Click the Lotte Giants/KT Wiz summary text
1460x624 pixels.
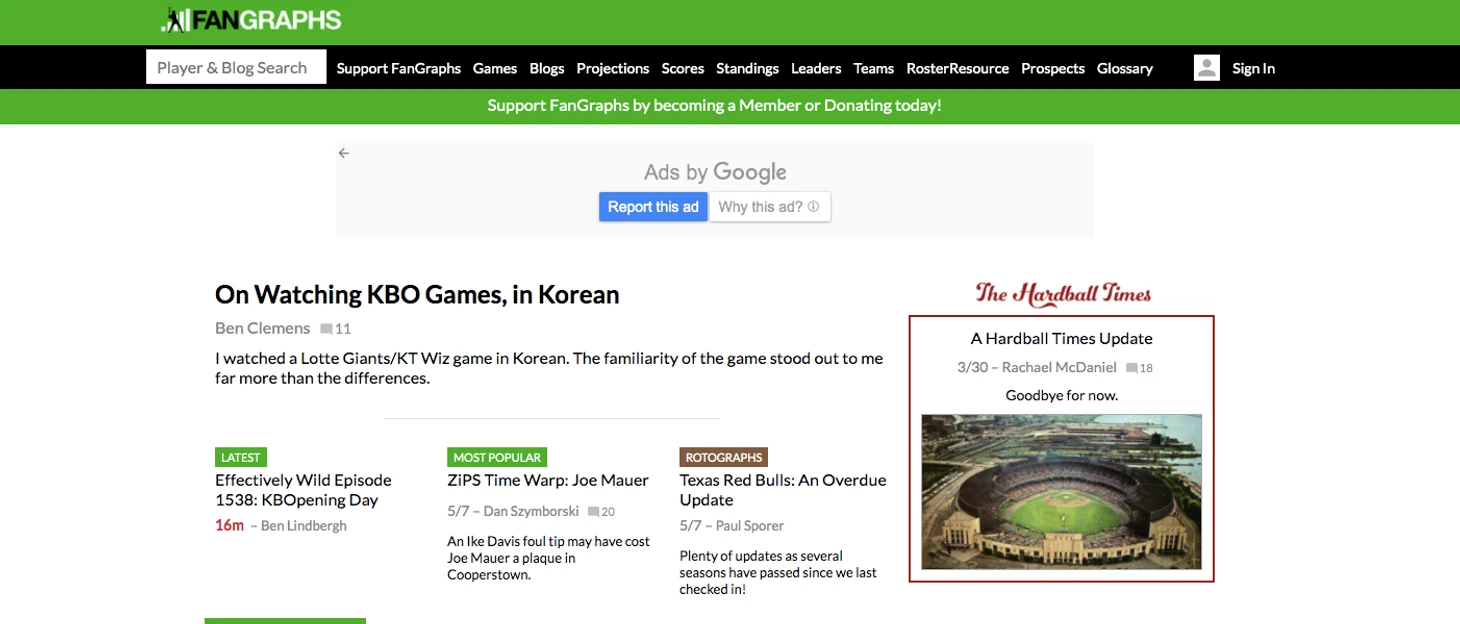click(x=549, y=368)
